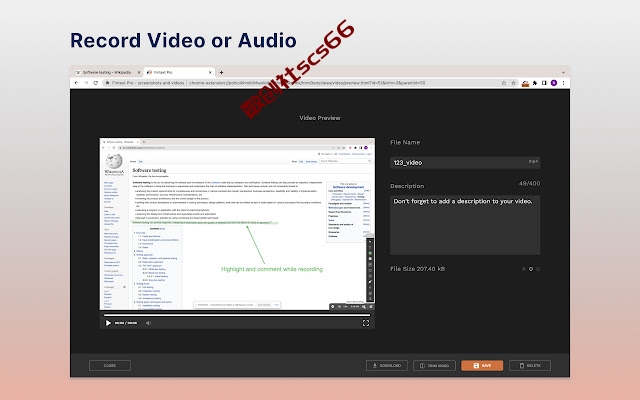Close the FireShot Pro tab

click(210, 72)
